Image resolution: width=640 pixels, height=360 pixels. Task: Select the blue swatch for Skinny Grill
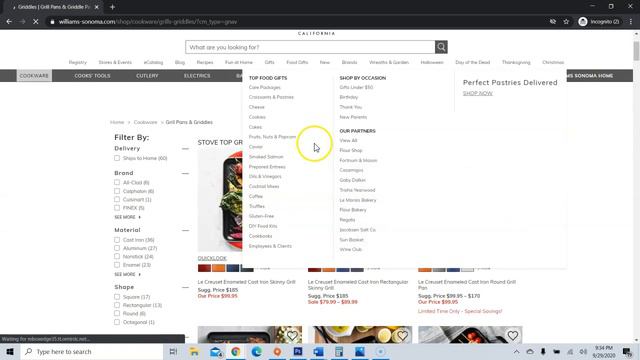point(233,268)
